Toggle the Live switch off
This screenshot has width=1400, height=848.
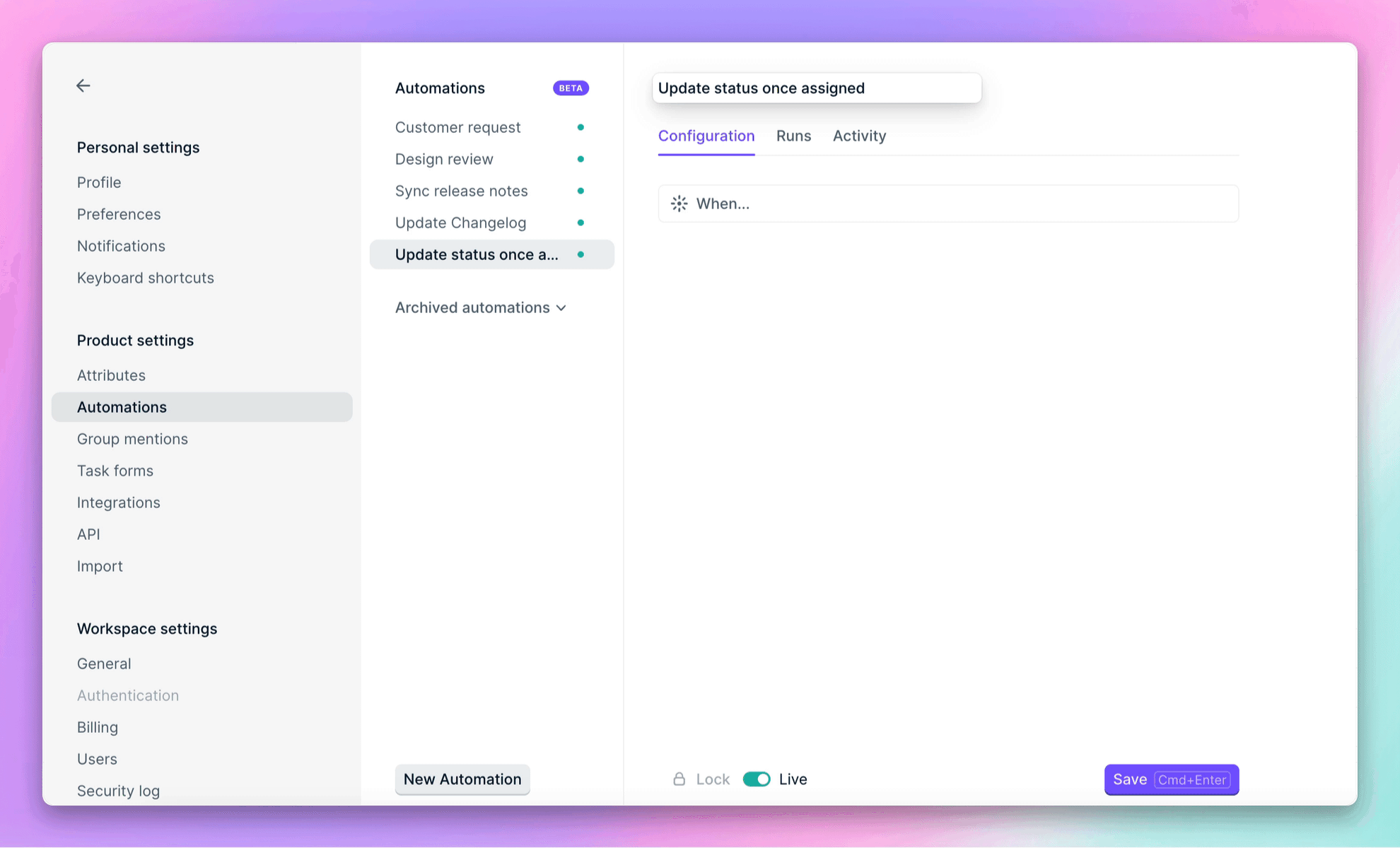tap(757, 779)
